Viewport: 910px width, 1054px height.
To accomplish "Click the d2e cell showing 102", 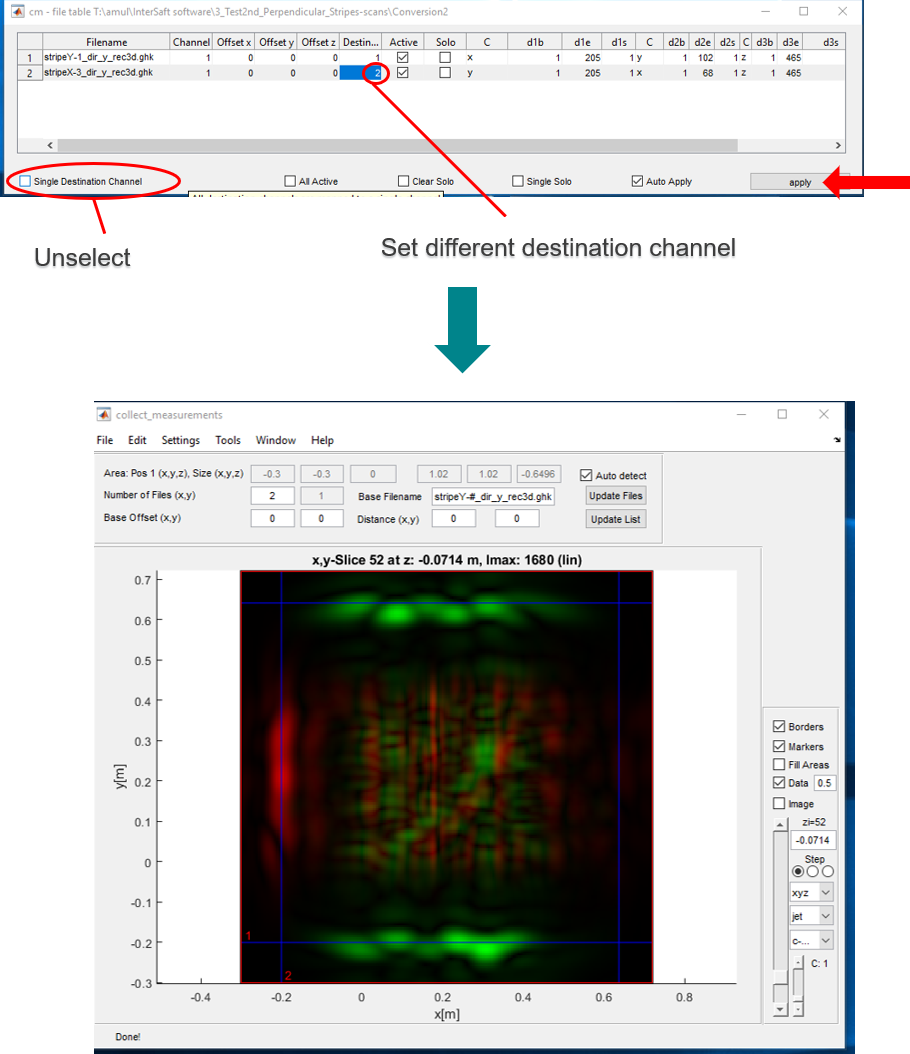I will click(x=703, y=58).
